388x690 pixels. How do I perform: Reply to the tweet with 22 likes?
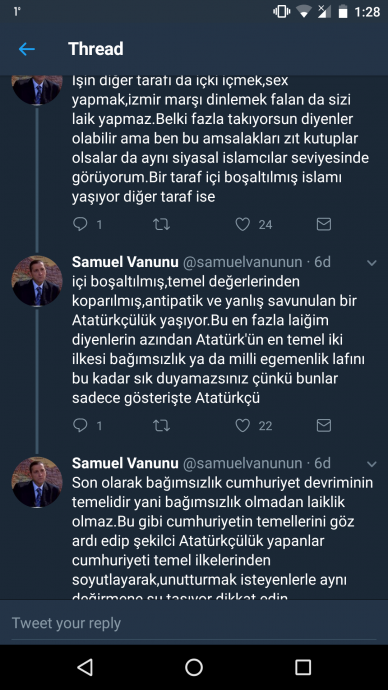[x=80, y=425]
